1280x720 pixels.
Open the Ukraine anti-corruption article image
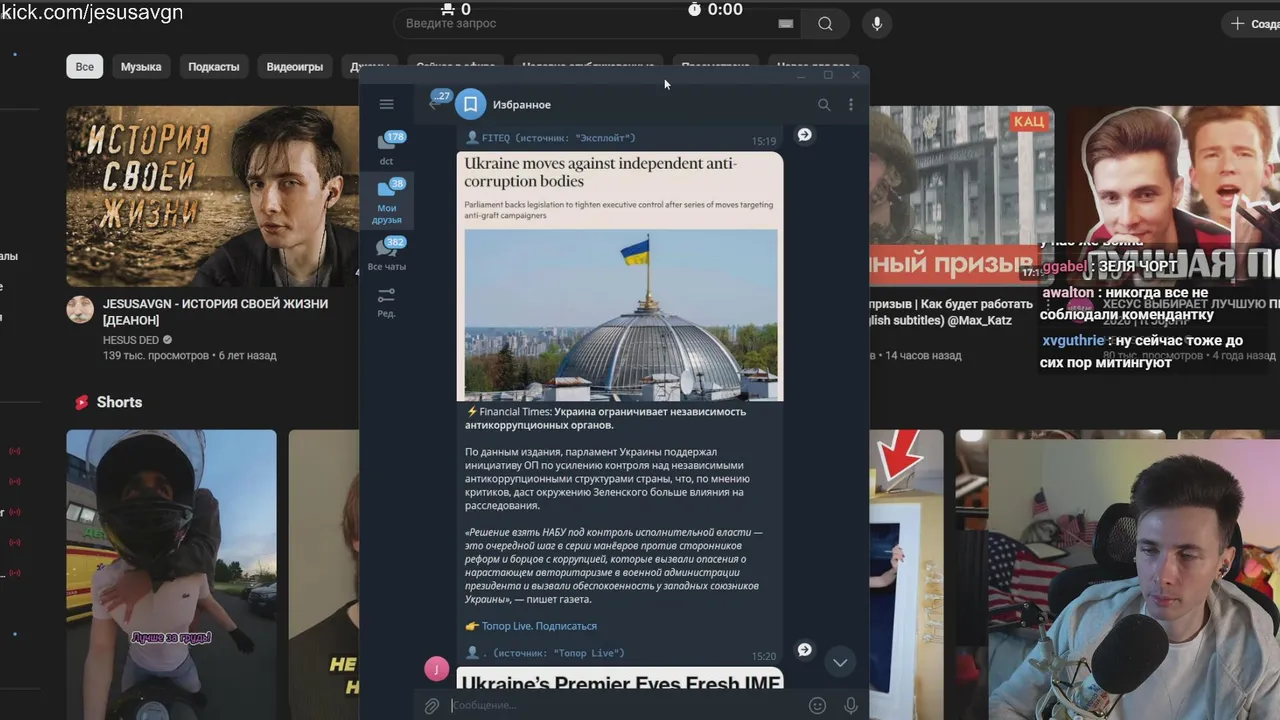(x=620, y=276)
